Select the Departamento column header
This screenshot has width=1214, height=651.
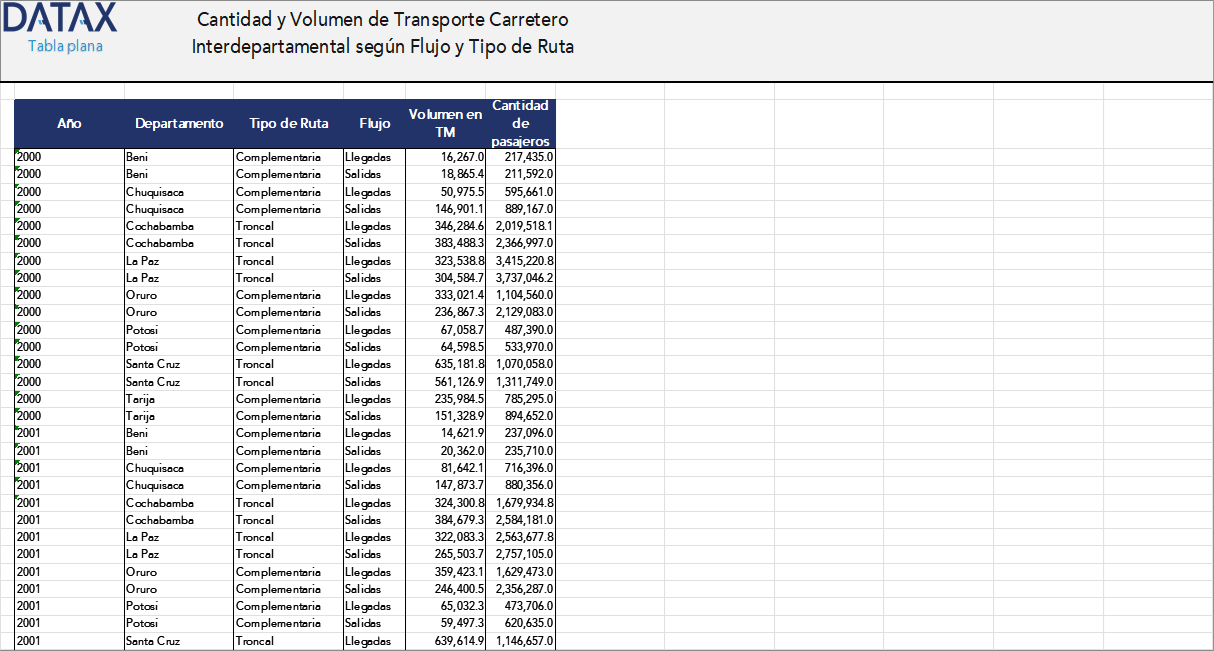[179, 123]
